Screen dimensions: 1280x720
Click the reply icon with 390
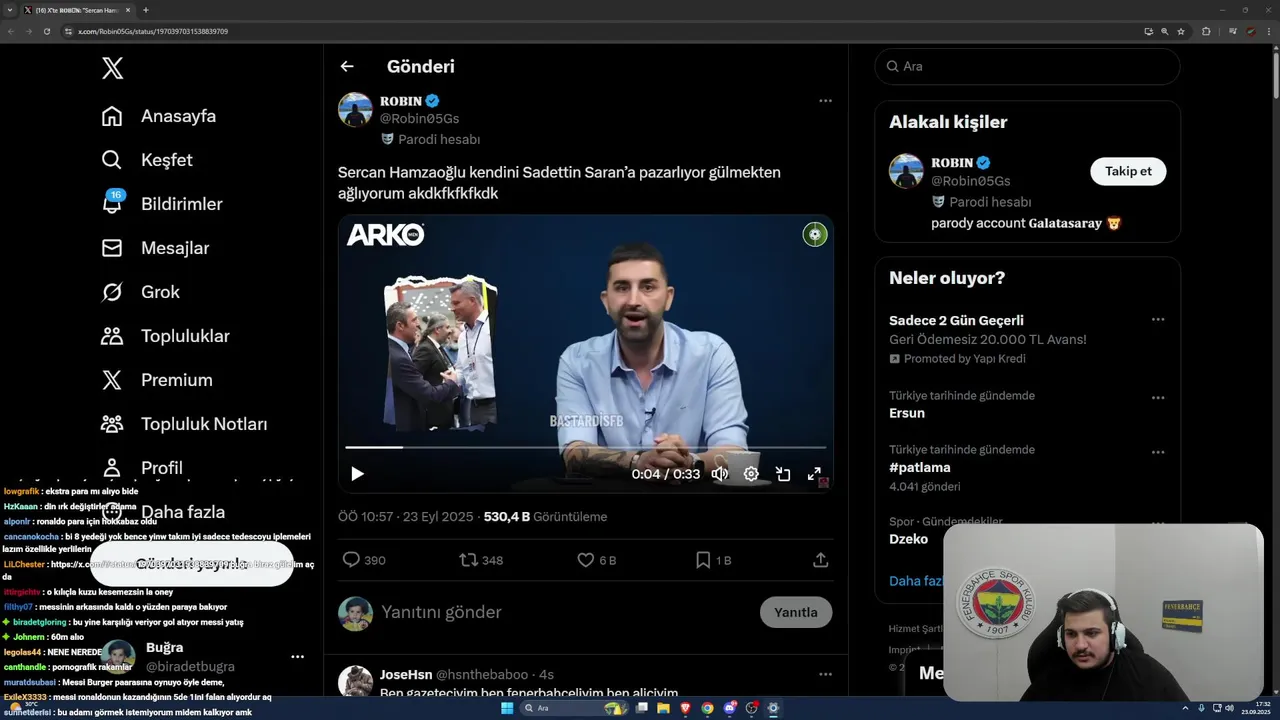tap(364, 560)
